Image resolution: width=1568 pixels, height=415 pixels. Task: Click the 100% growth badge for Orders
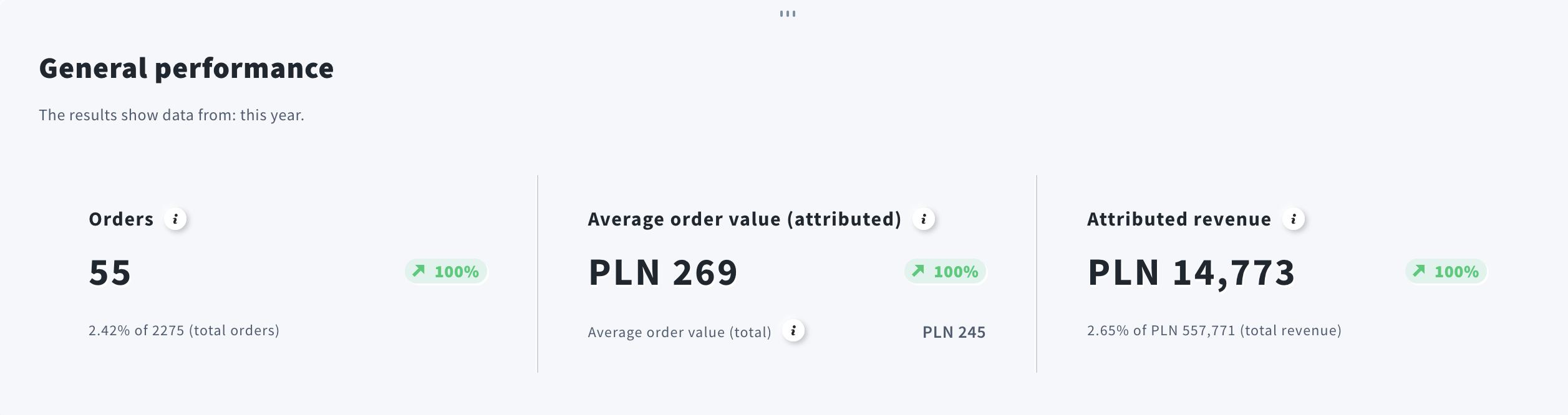(x=446, y=272)
